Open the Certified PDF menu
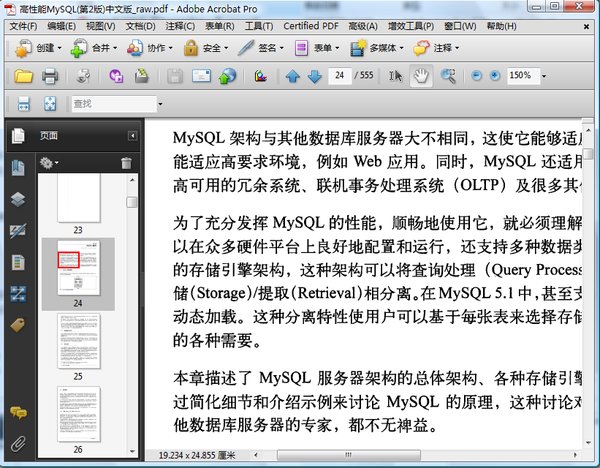The width and height of the screenshot is (600, 468). (x=311, y=26)
